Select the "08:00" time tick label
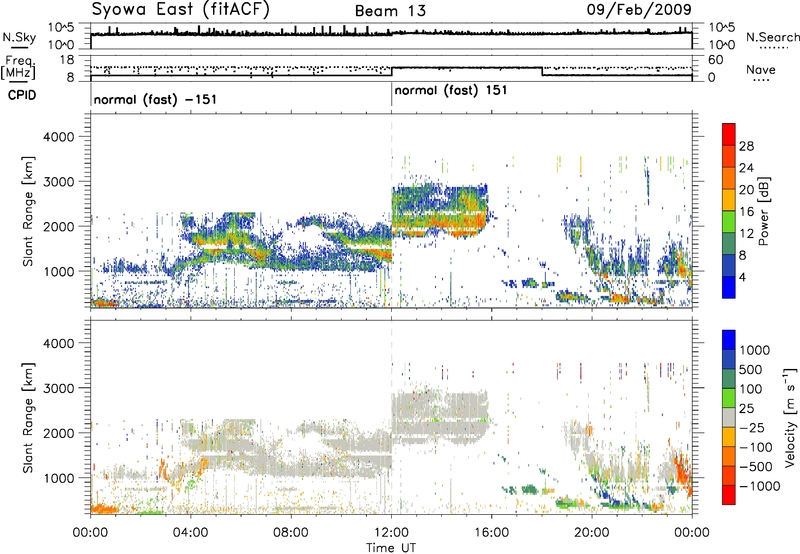This screenshot has width=800, height=554. click(291, 533)
